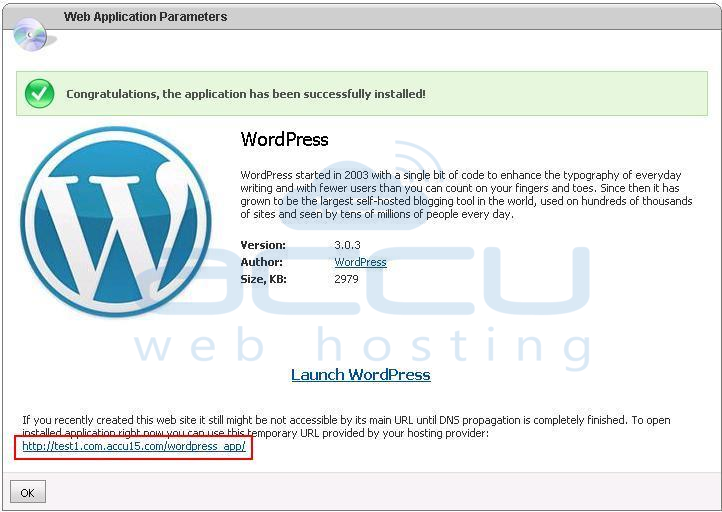Click the green success checkmark icon

(x=39, y=93)
